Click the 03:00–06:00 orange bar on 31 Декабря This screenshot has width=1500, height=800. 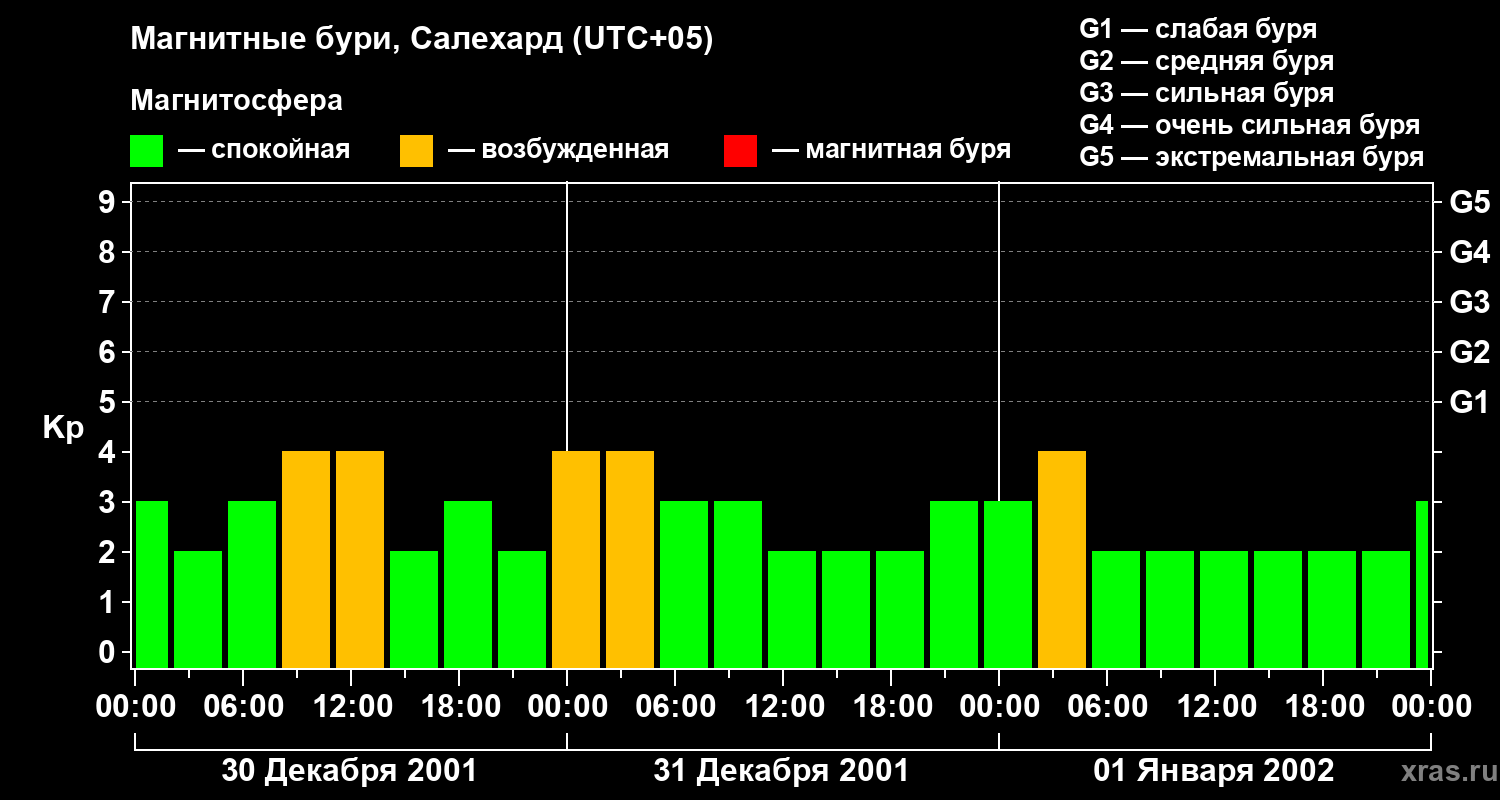[630, 559]
